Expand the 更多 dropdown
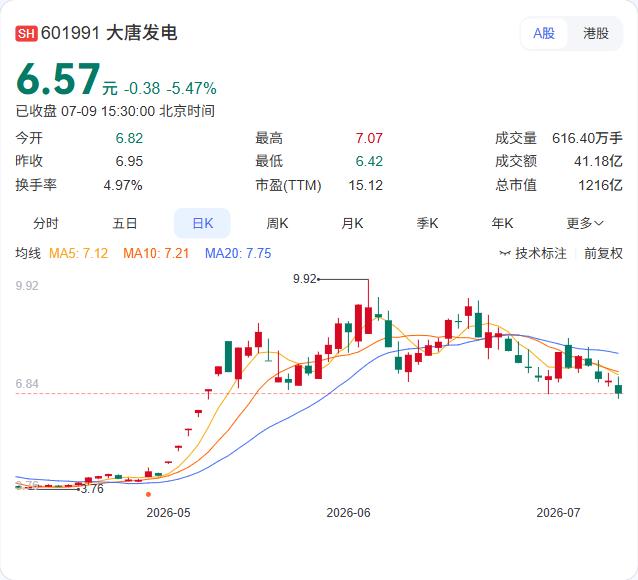 click(585, 223)
